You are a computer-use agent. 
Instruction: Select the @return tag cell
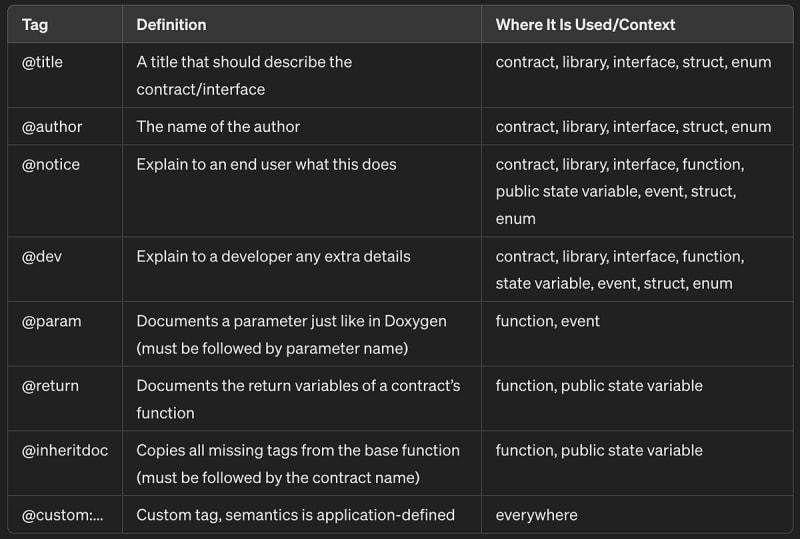tap(50, 386)
